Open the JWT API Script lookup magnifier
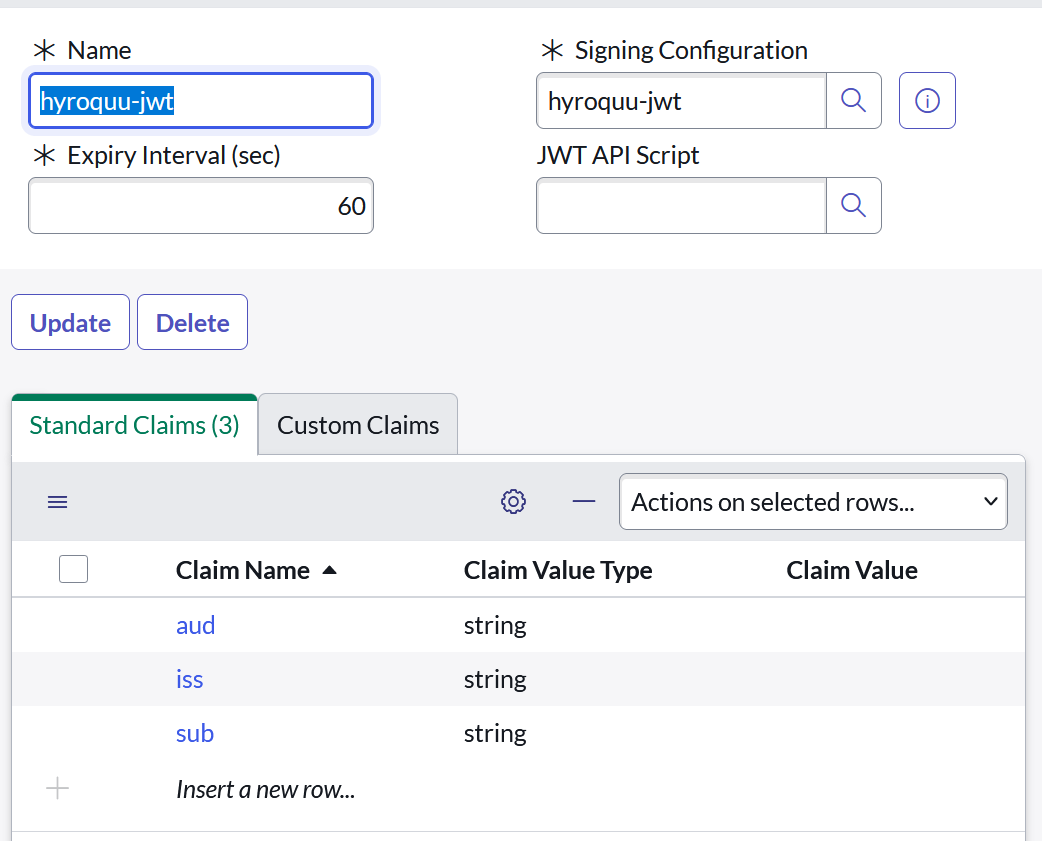This screenshot has height=841, width=1042. click(x=854, y=205)
